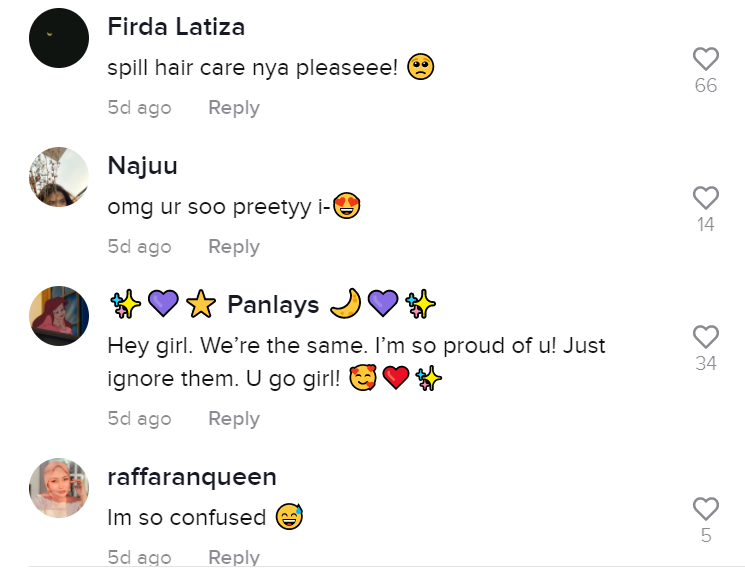Open the Panlays username link
745x568 pixels.
click(x=273, y=304)
